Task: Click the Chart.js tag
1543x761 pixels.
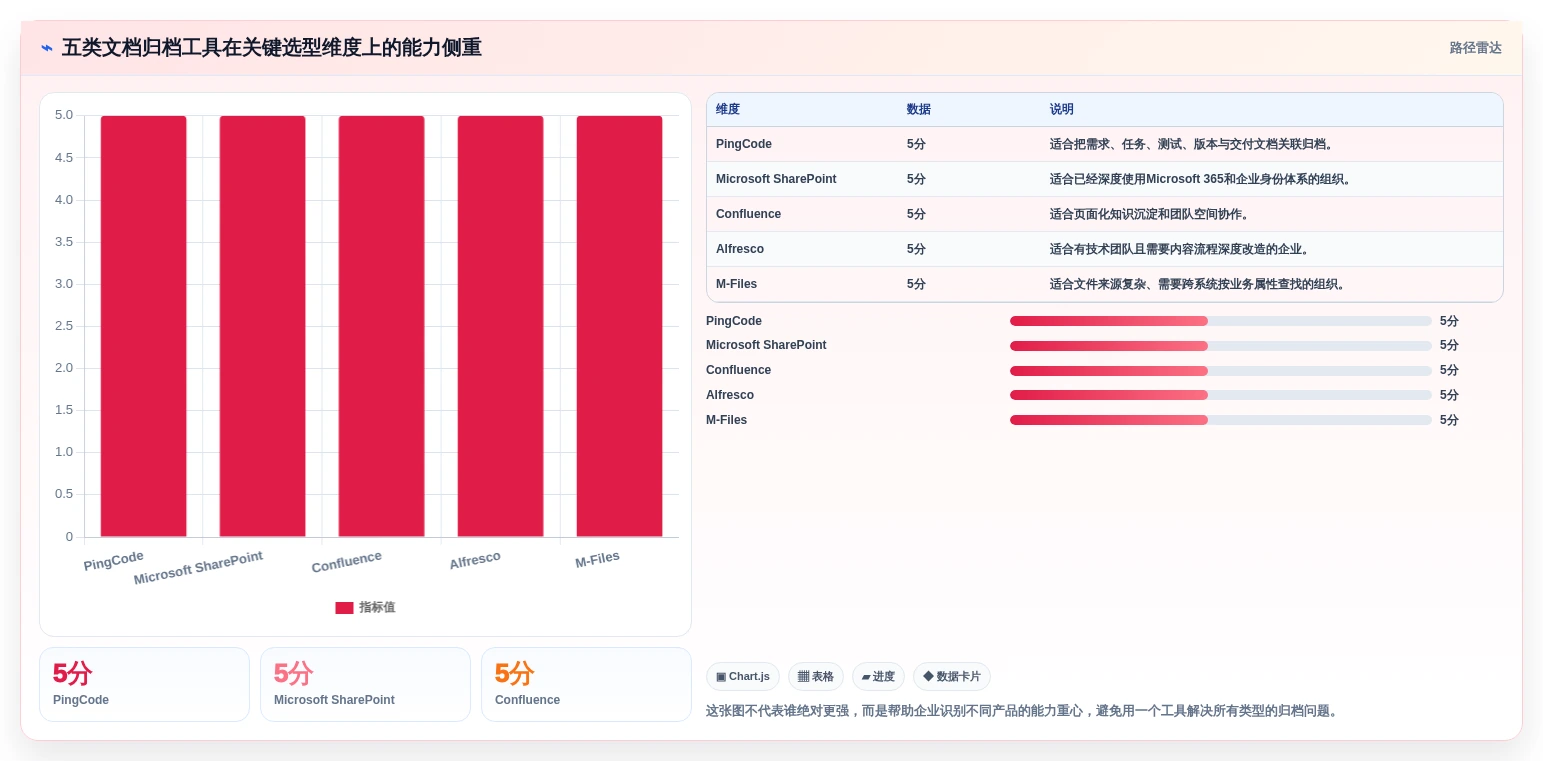Action: click(743, 677)
